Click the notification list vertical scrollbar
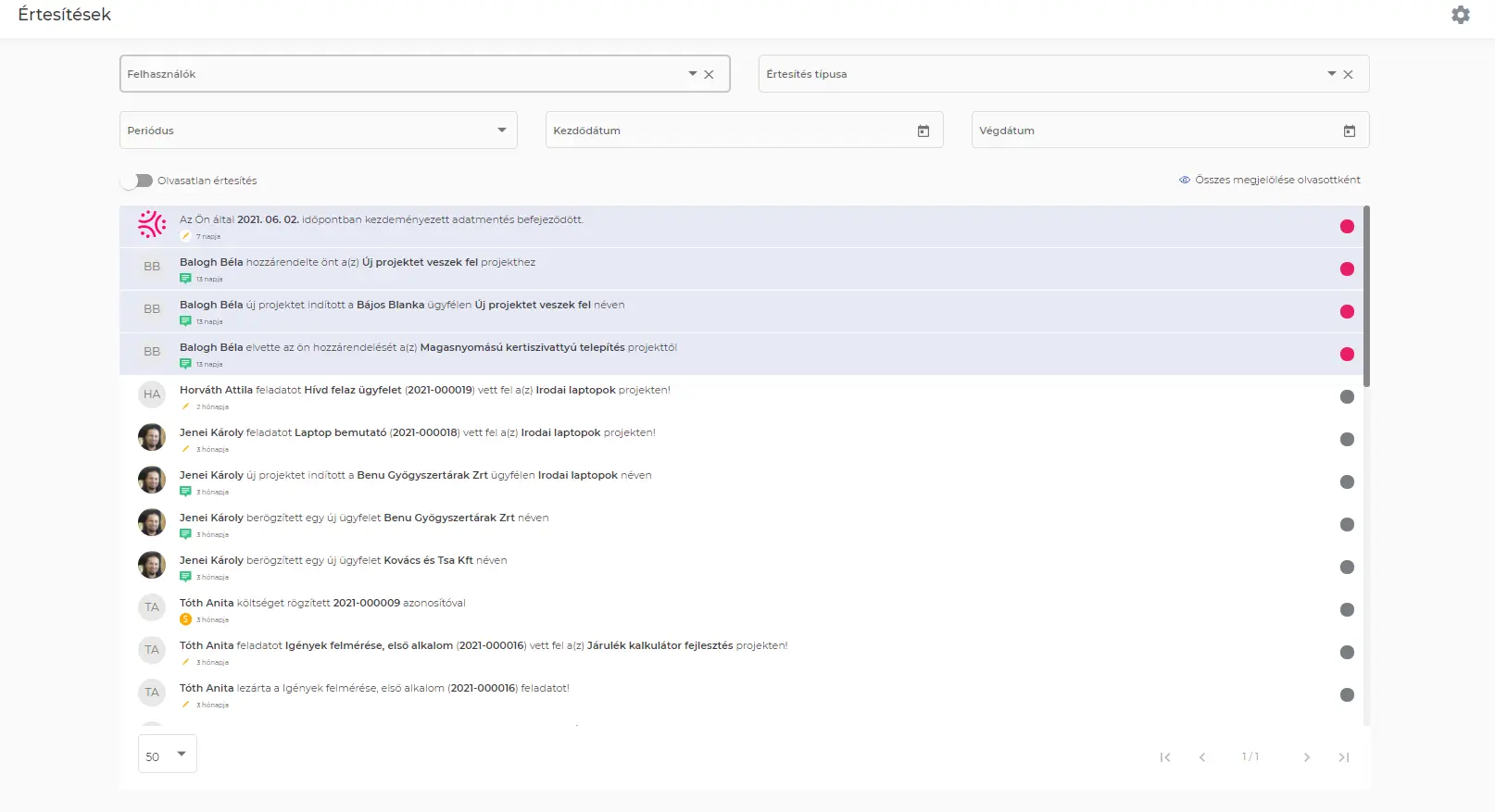1495x812 pixels. pyautogui.click(x=1366, y=296)
